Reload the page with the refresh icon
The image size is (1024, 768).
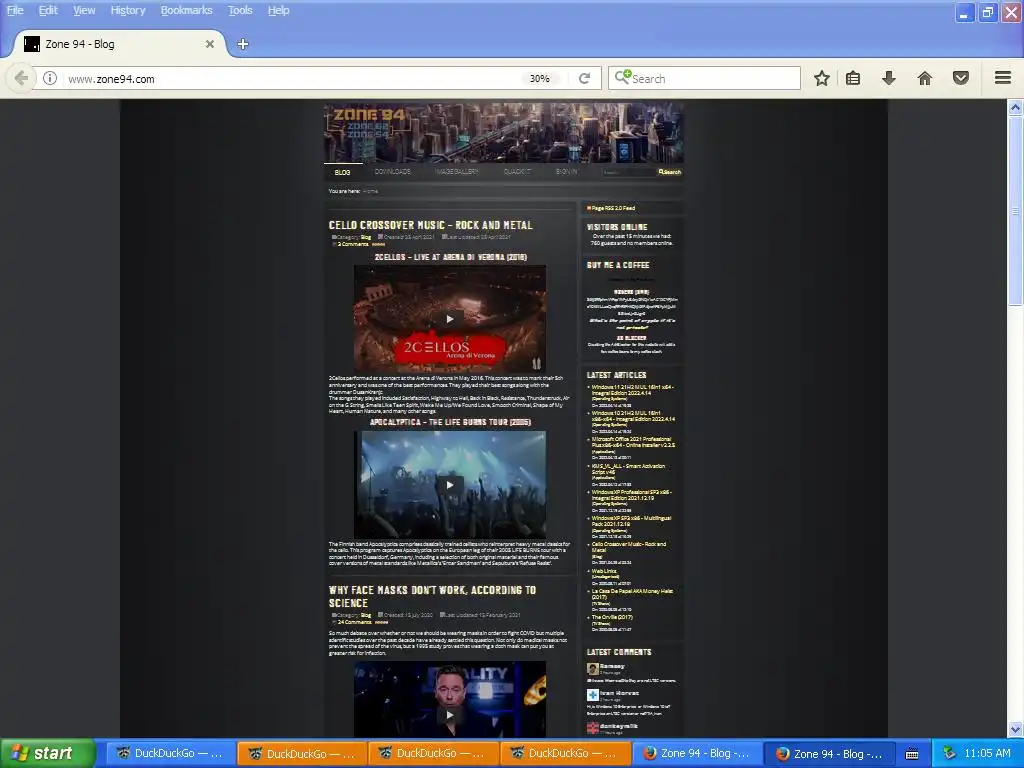pyautogui.click(x=584, y=78)
